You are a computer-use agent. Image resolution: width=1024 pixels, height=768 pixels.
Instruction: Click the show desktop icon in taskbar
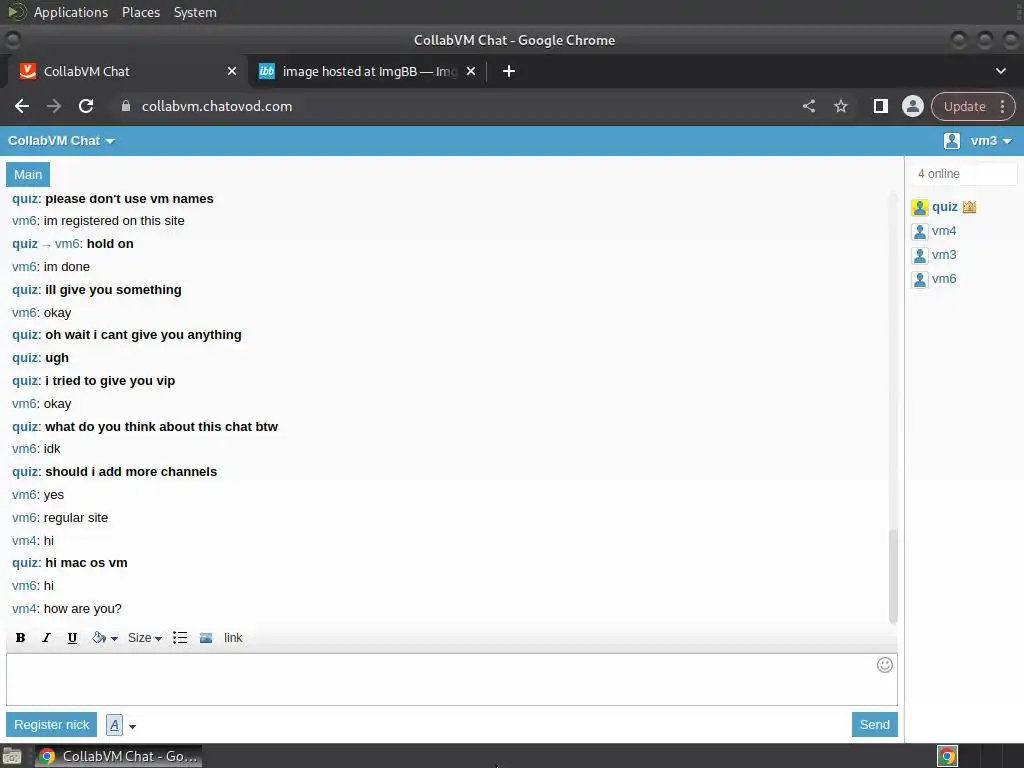(x=12, y=756)
